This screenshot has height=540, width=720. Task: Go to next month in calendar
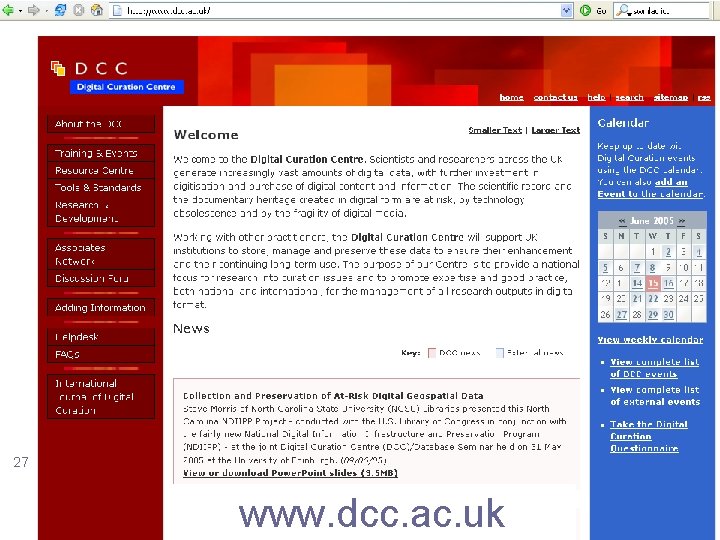click(681, 221)
